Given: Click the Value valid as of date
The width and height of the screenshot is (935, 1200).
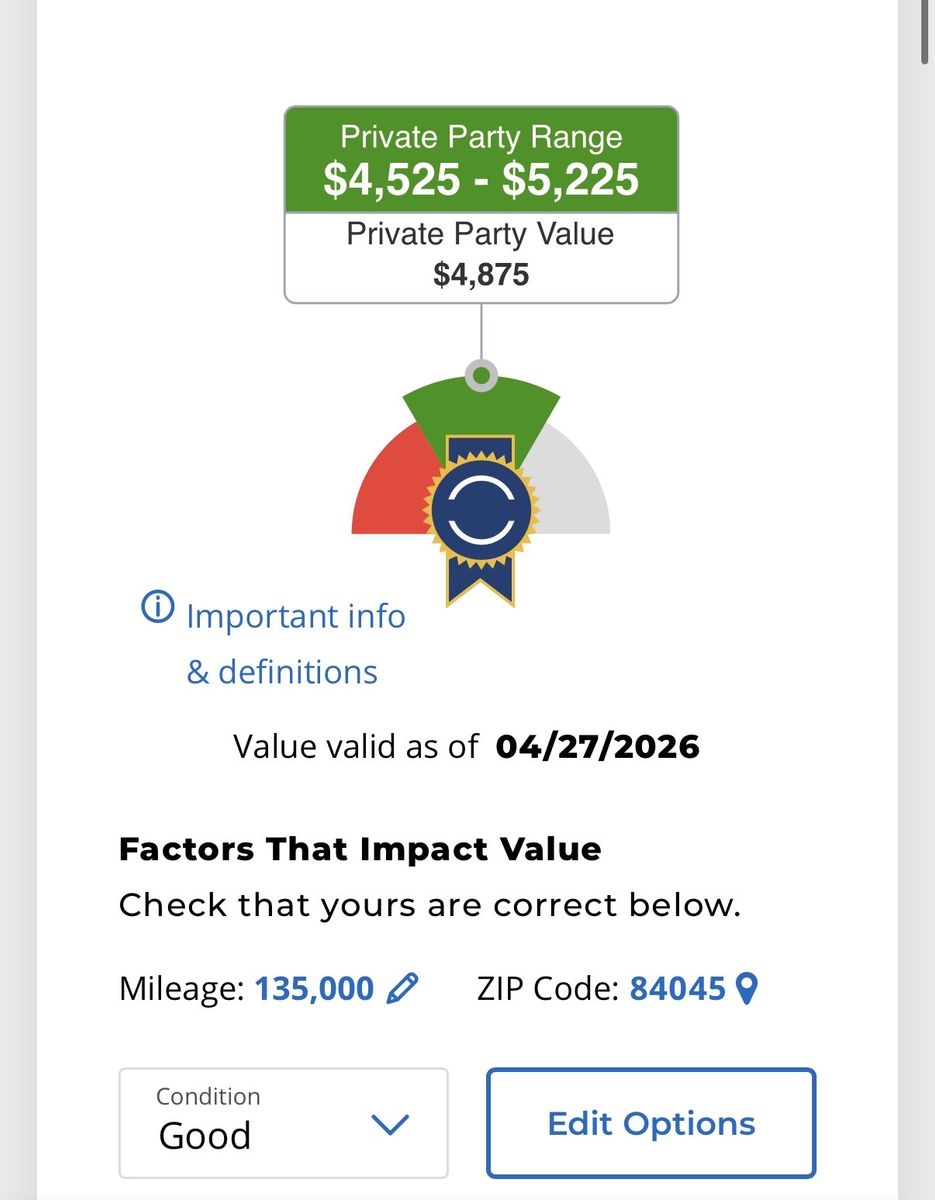Looking at the screenshot, I should tap(597, 746).
